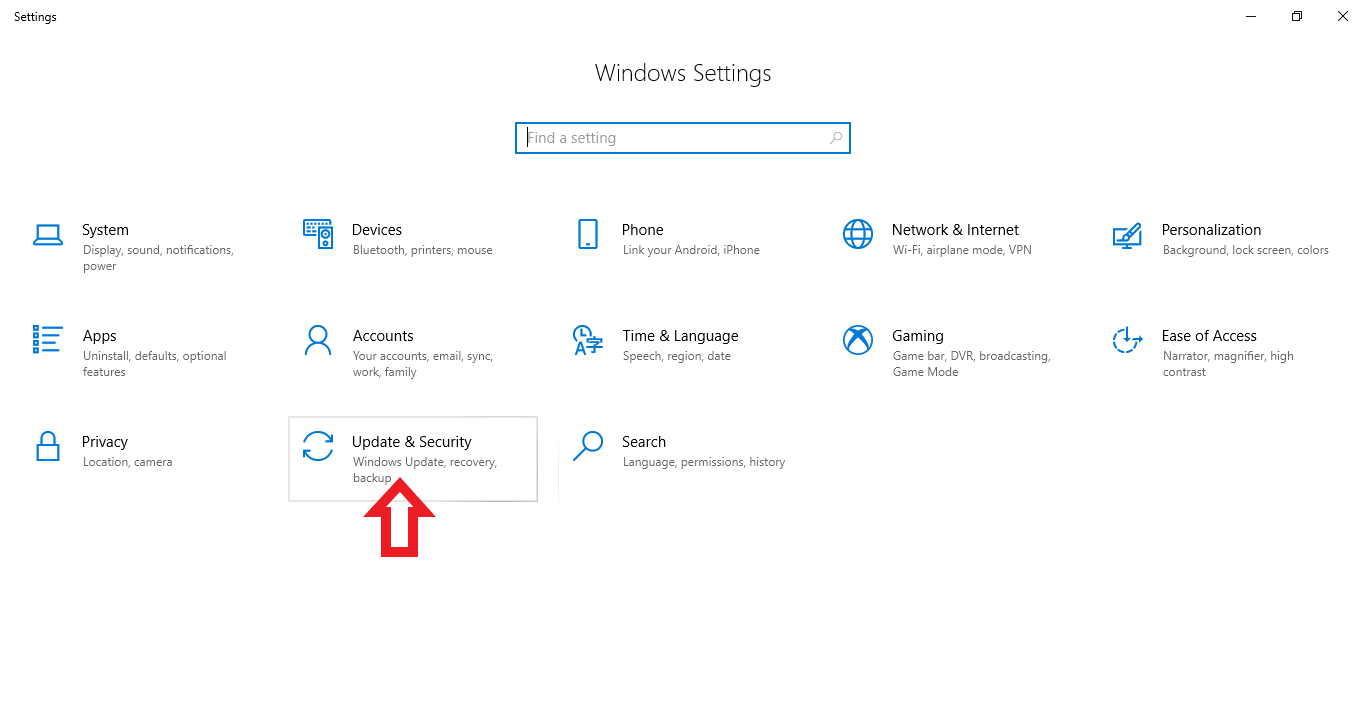
Task: Open the Ease of Access icon
Action: tap(1128, 340)
